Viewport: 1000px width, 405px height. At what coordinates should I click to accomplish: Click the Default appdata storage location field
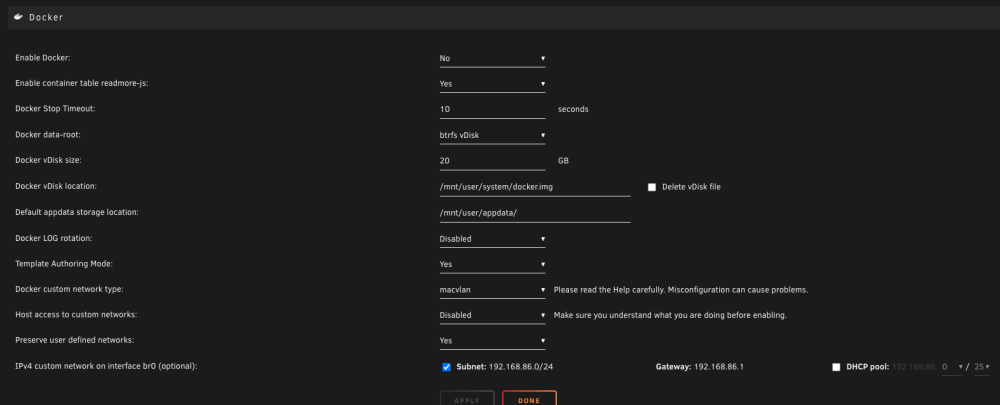pyautogui.click(x=534, y=212)
